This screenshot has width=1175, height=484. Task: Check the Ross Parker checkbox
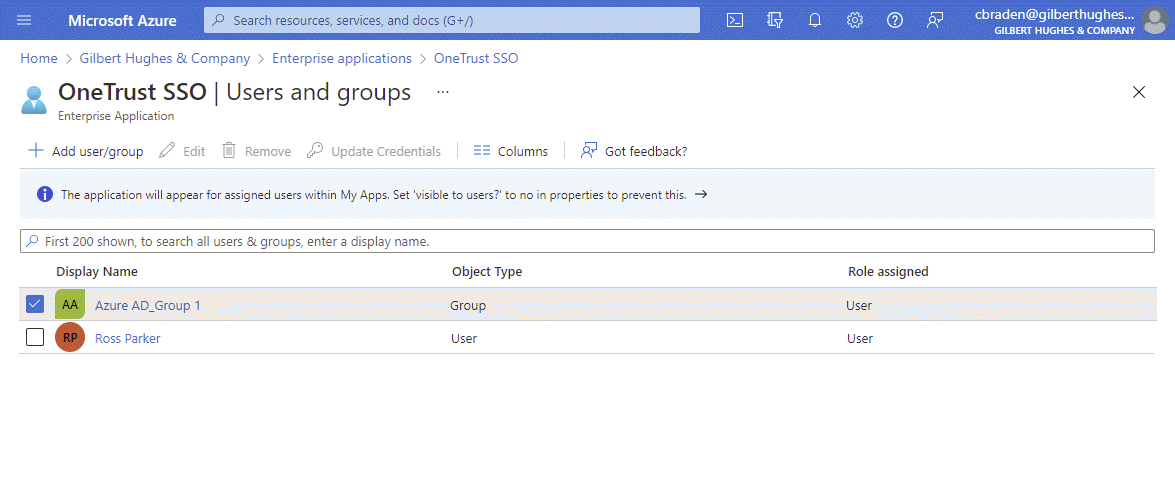point(35,338)
